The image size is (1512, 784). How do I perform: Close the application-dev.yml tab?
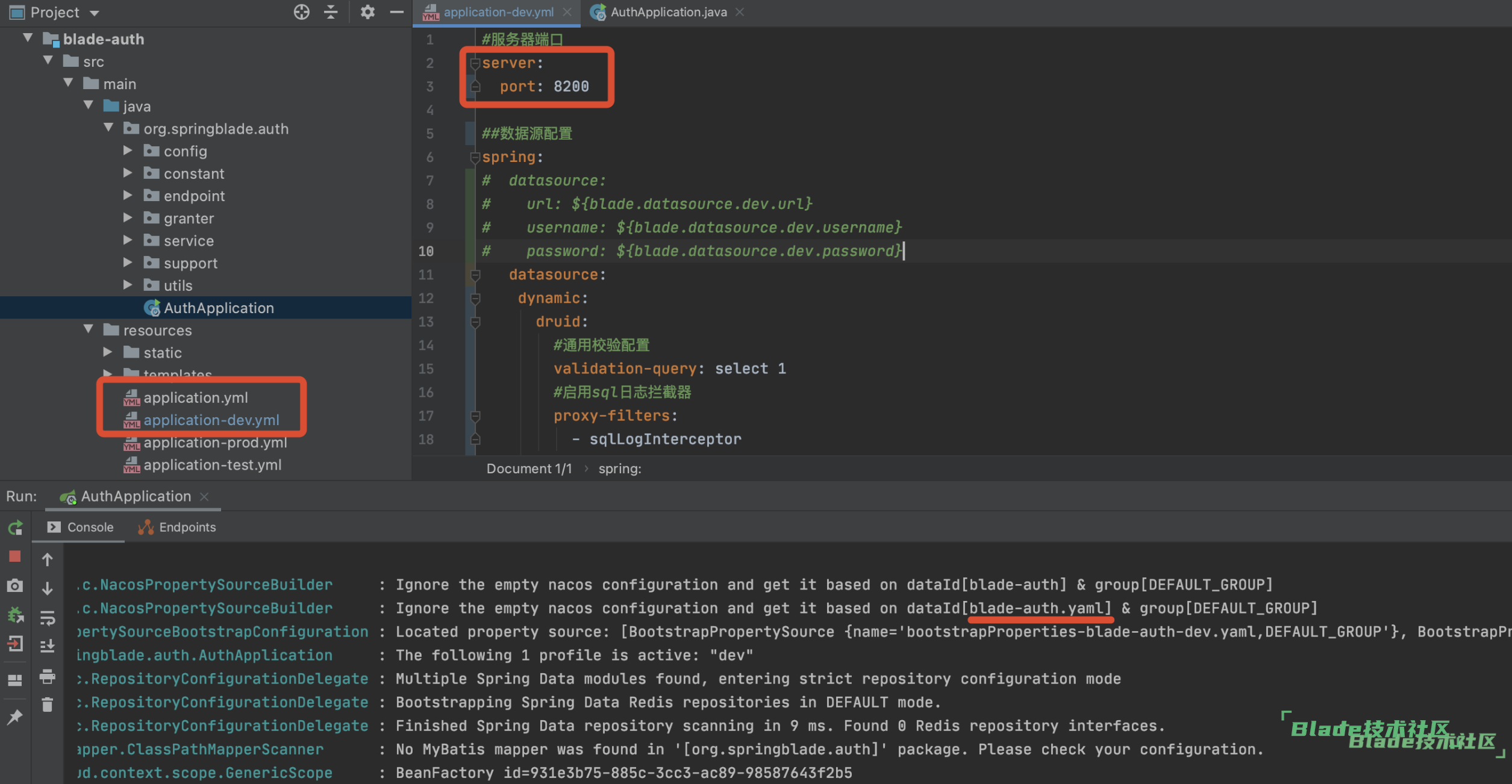[567, 12]
